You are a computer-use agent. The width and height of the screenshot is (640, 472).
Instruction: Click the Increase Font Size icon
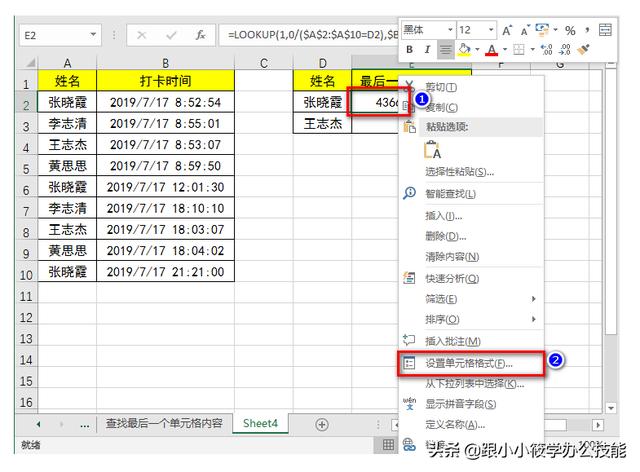[507, 30]
